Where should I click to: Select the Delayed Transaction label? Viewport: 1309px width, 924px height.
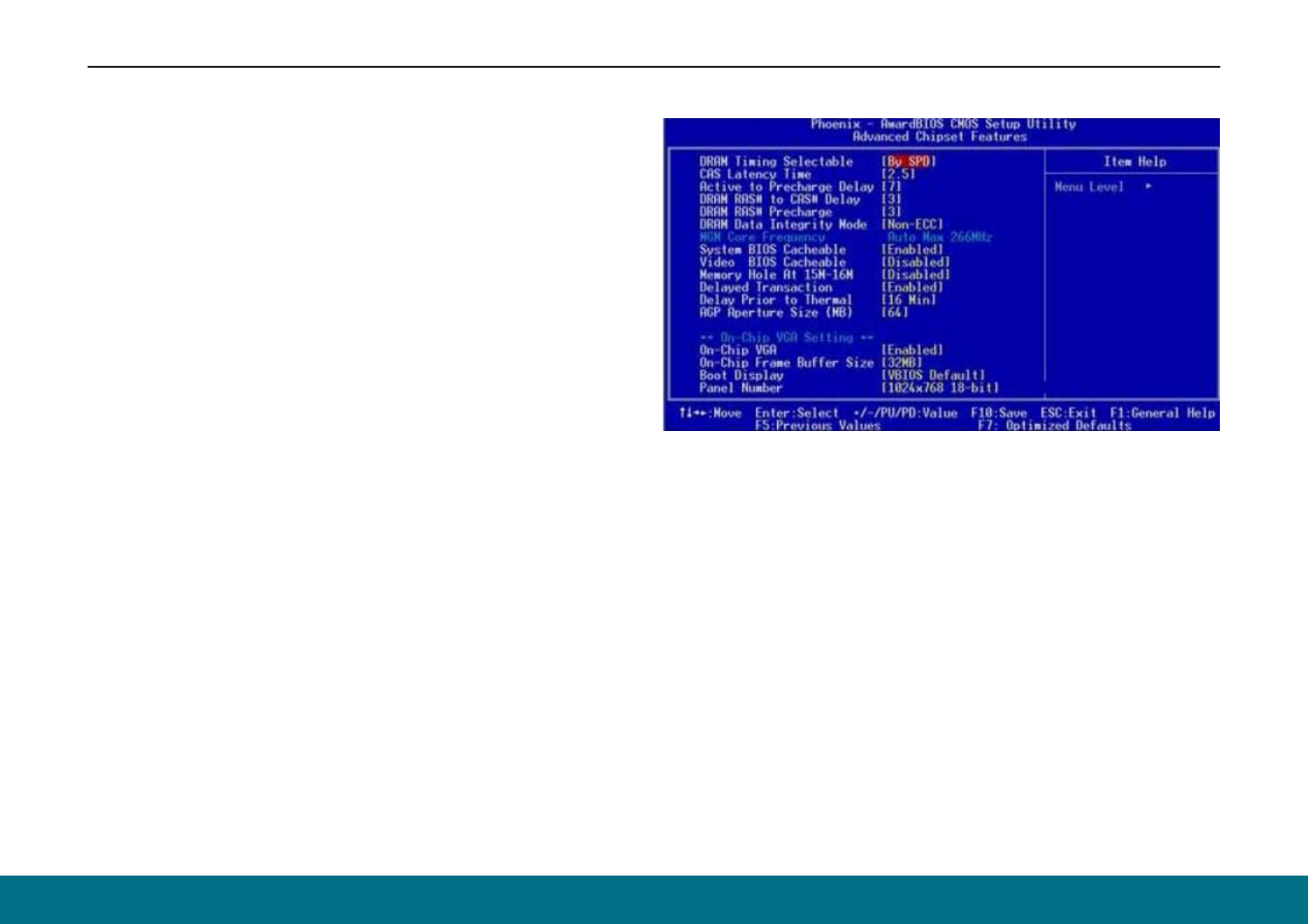pos(765,288)
